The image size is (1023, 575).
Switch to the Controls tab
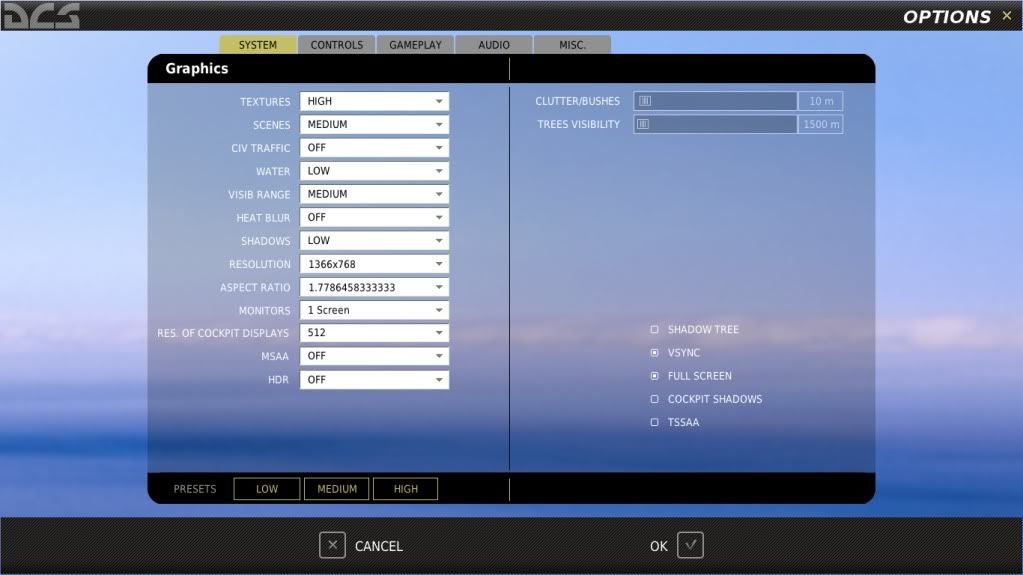tap(336, 45)
